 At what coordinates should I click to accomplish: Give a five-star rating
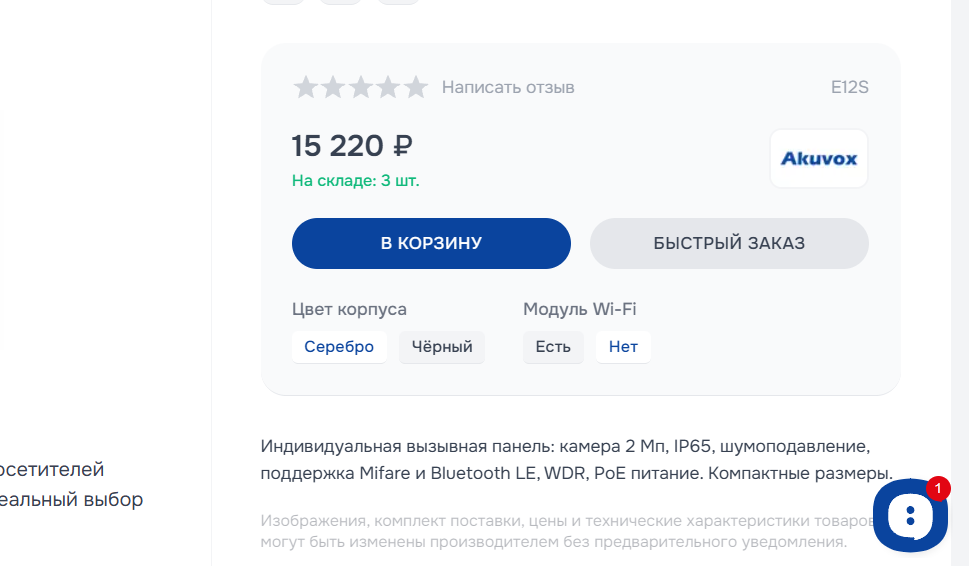click(416, 88)
